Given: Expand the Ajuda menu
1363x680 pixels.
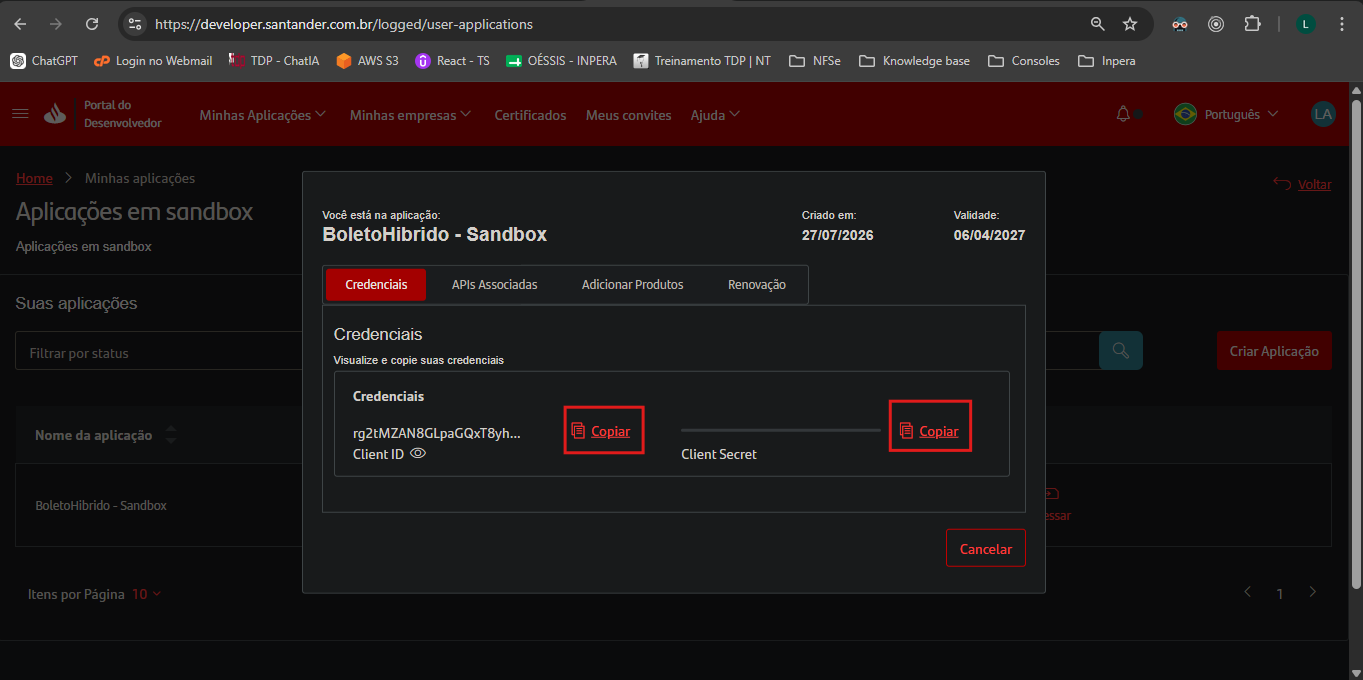Looking at the screenshot, I should [x=715, y=115].
